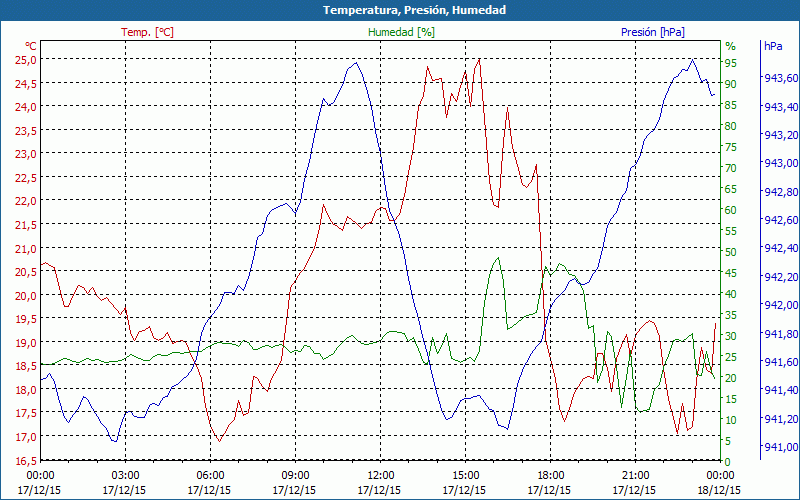The height and width of the screenshot is (500, 800).
Task: Click pressure axis value "941,20"
Action: click(780, 419)
